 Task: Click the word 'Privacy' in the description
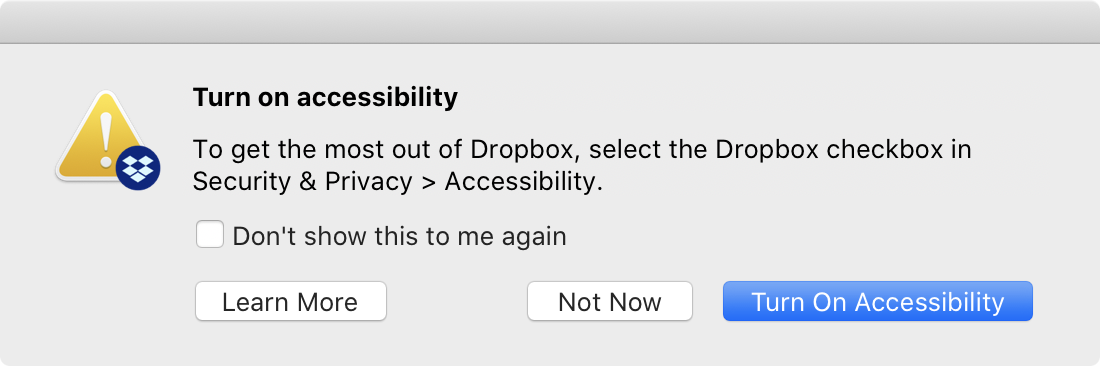pos(369,182)
